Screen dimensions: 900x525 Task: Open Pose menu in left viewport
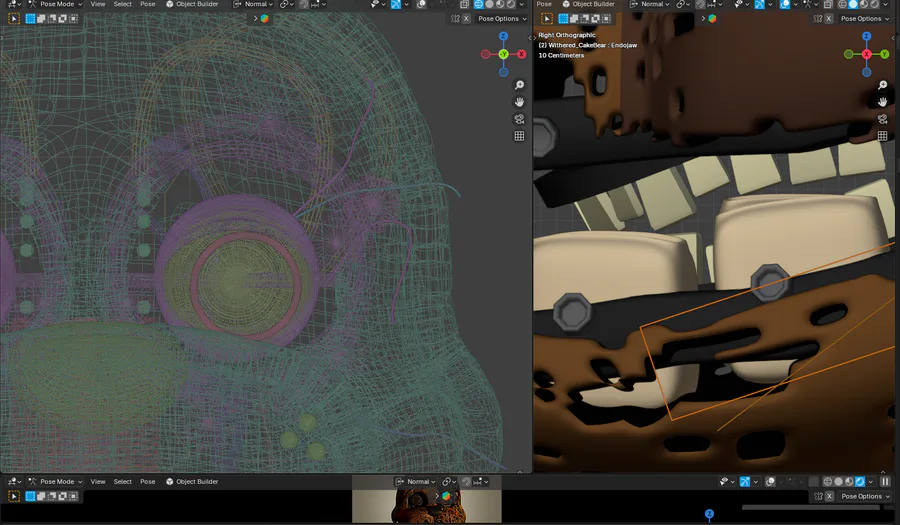click(148, 4)
